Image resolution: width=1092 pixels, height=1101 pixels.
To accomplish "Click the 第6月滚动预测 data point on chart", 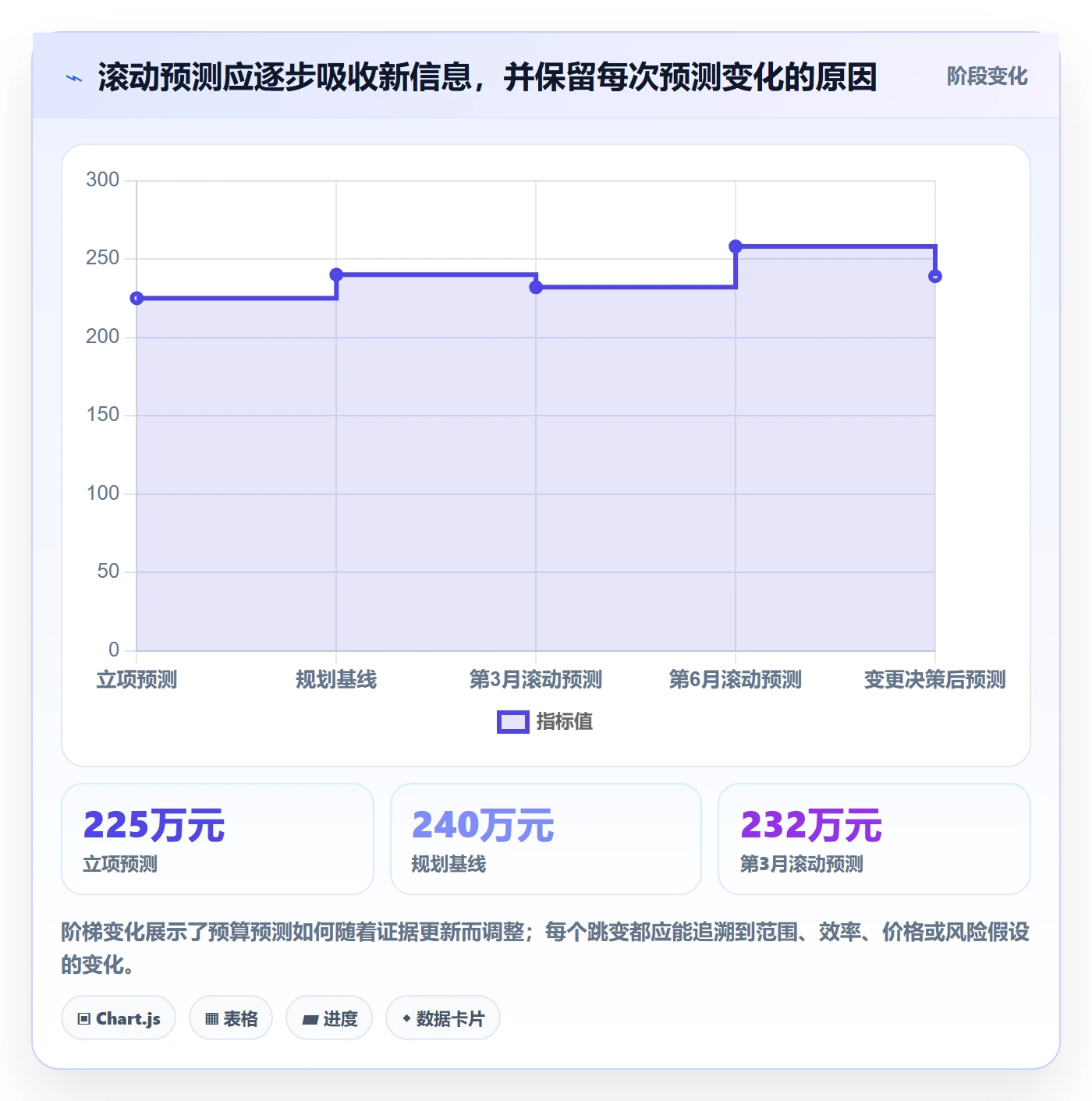I will pyautogui.click(x=736, y=246).
